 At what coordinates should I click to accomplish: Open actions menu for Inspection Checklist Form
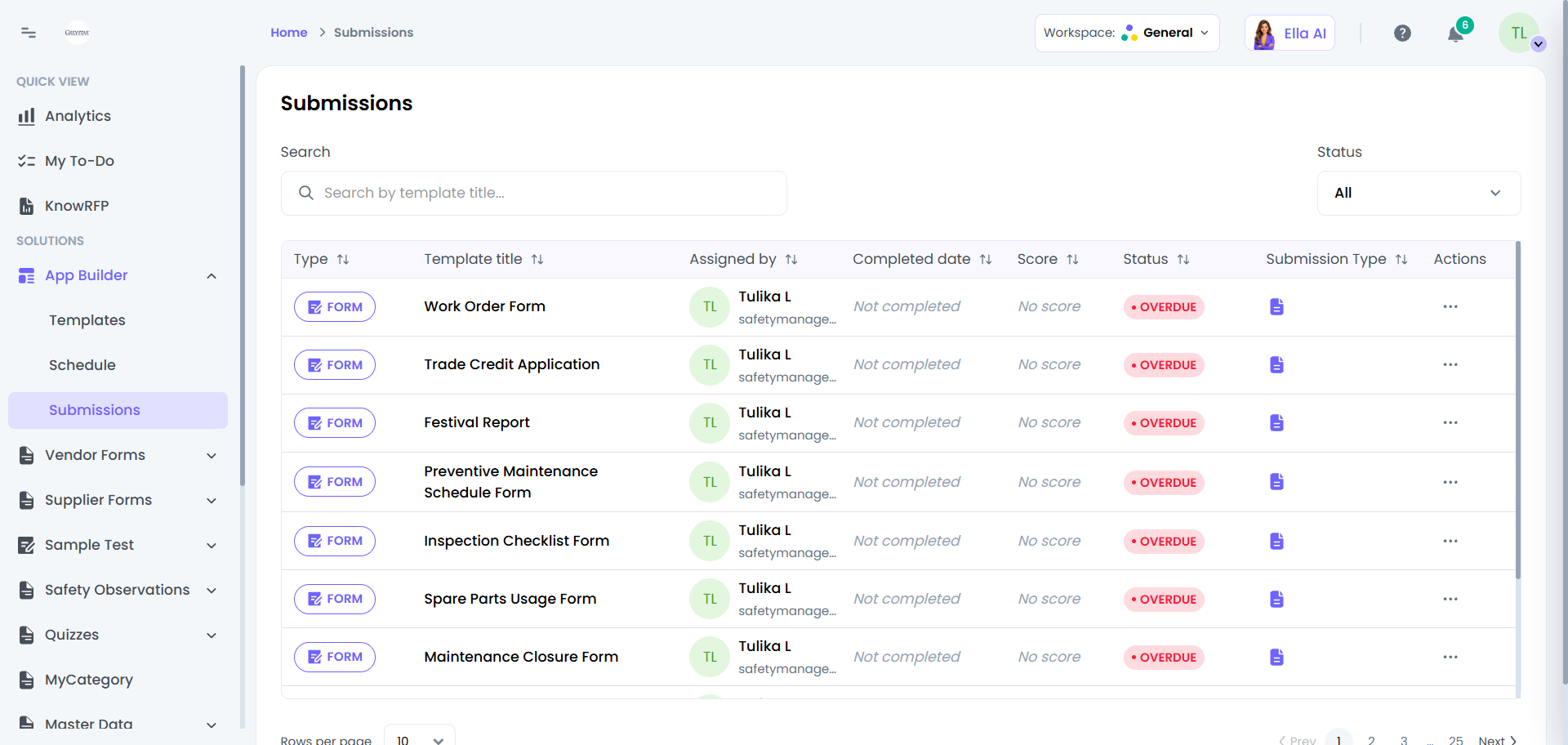[x=1450, y=541]
